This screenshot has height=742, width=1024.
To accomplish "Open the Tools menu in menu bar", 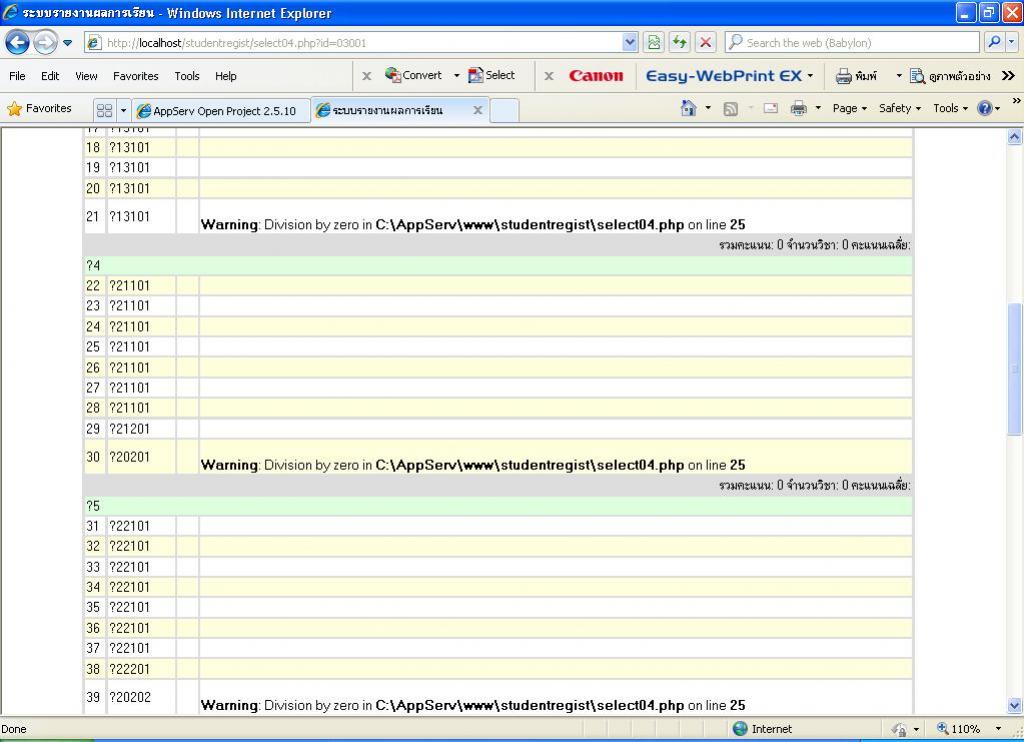I will (x=187, y=76).
